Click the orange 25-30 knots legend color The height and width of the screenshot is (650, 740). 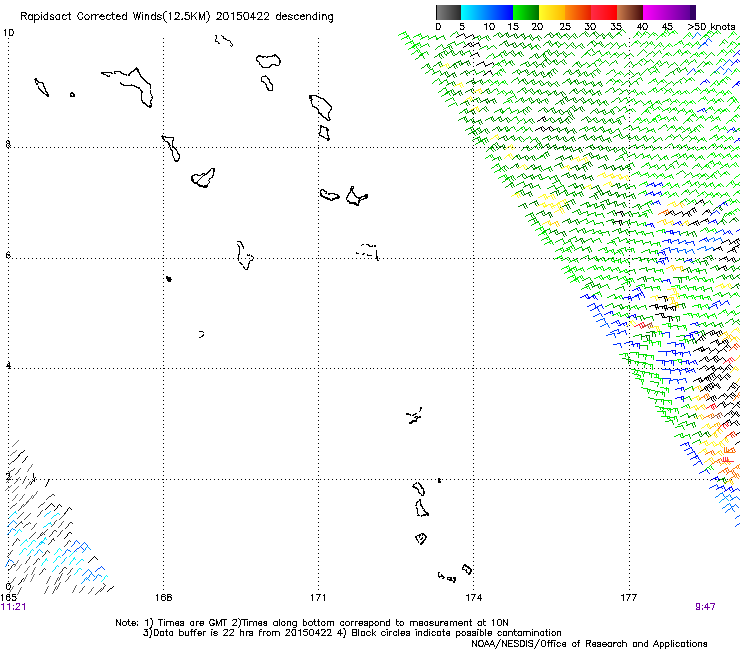click(x=578, y=12)
